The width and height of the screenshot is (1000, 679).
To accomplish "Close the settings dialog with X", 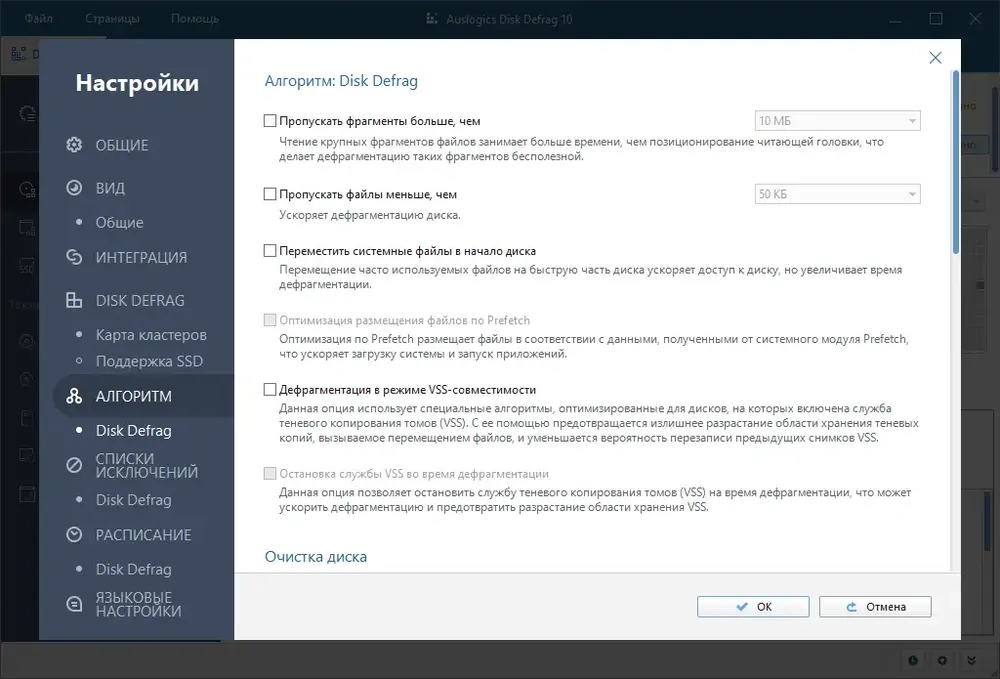I will pos(935,57).
